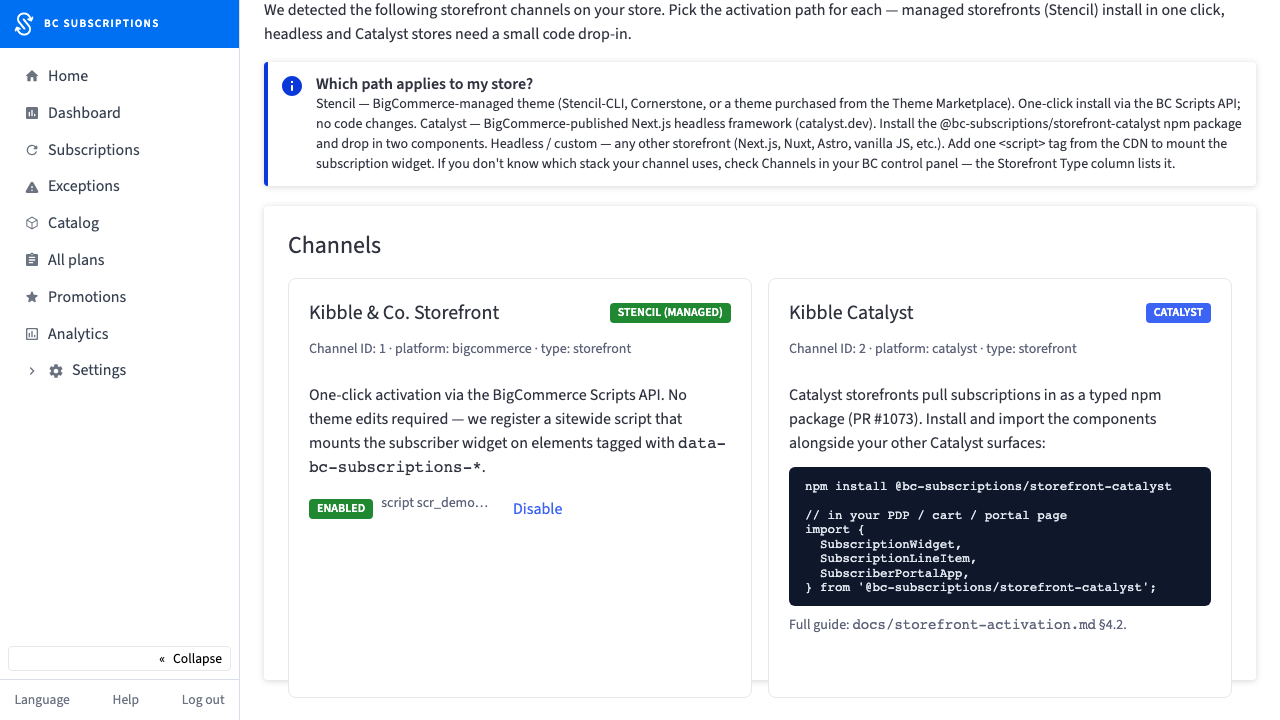
Task: Disable the Kibble & Co. Storefront script
Action: click(x=538, y=509)
